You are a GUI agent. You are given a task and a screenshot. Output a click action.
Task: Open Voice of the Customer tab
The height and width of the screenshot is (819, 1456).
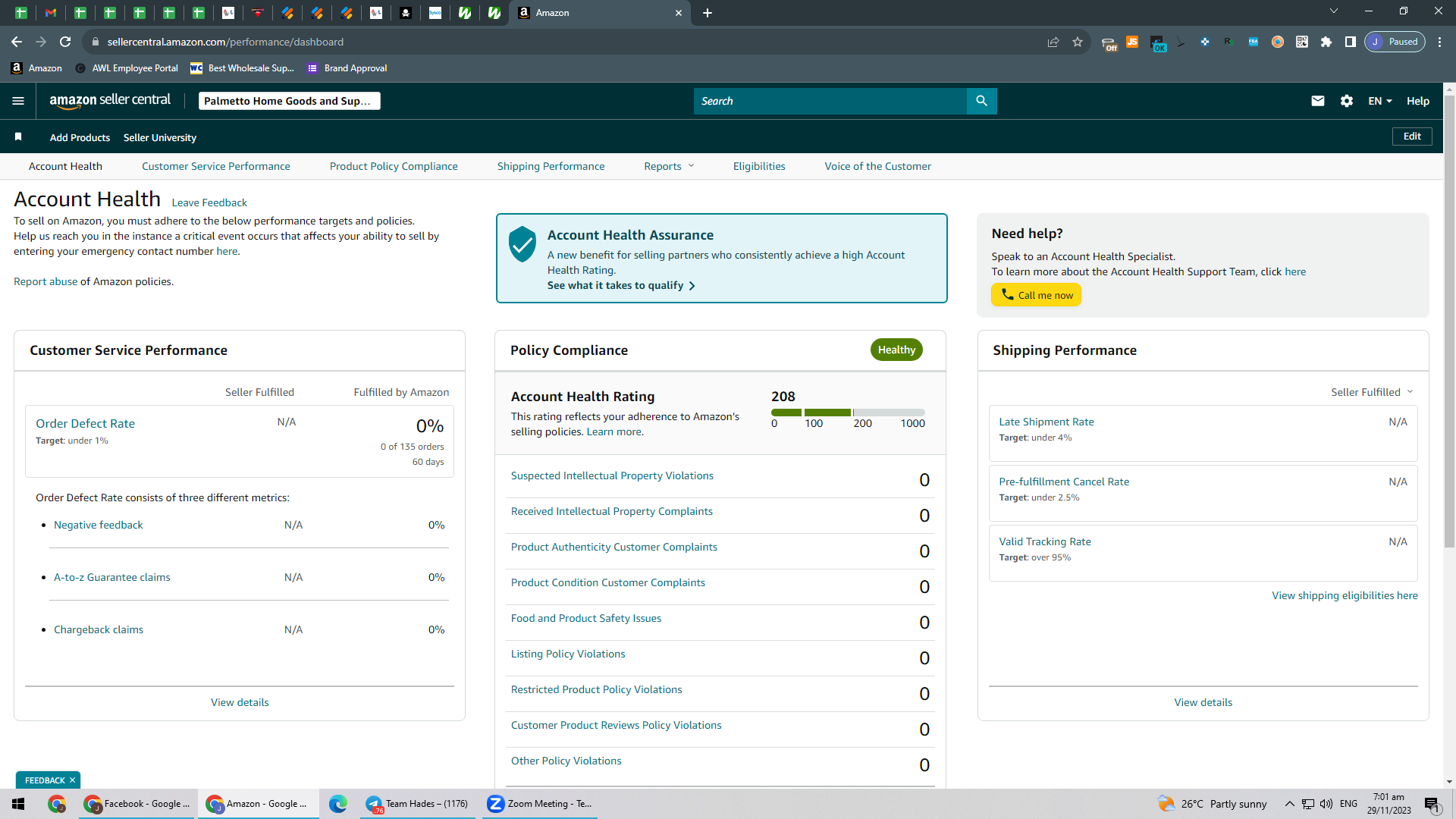click(x=878, y=166)
